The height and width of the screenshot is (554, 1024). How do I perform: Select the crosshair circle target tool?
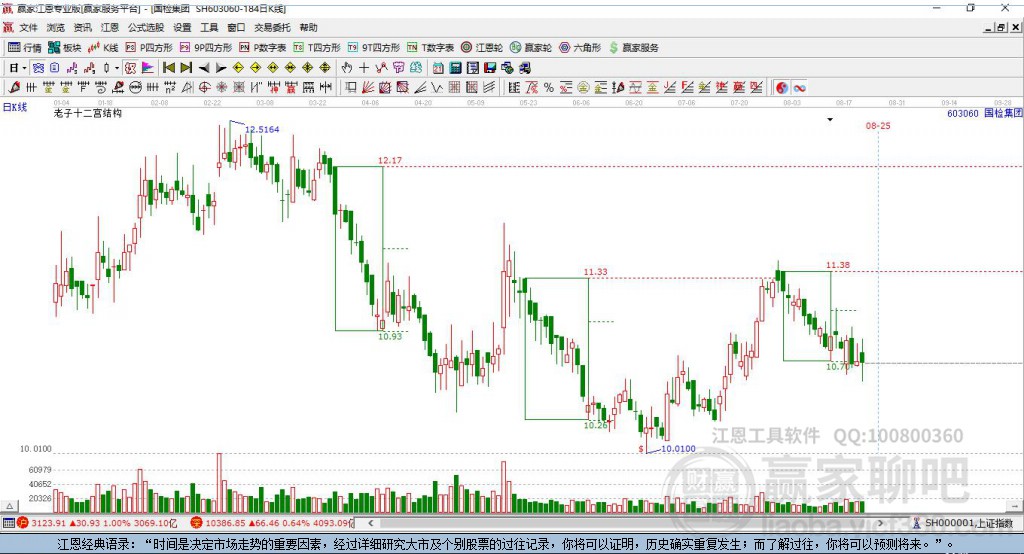tap(204, 88)
